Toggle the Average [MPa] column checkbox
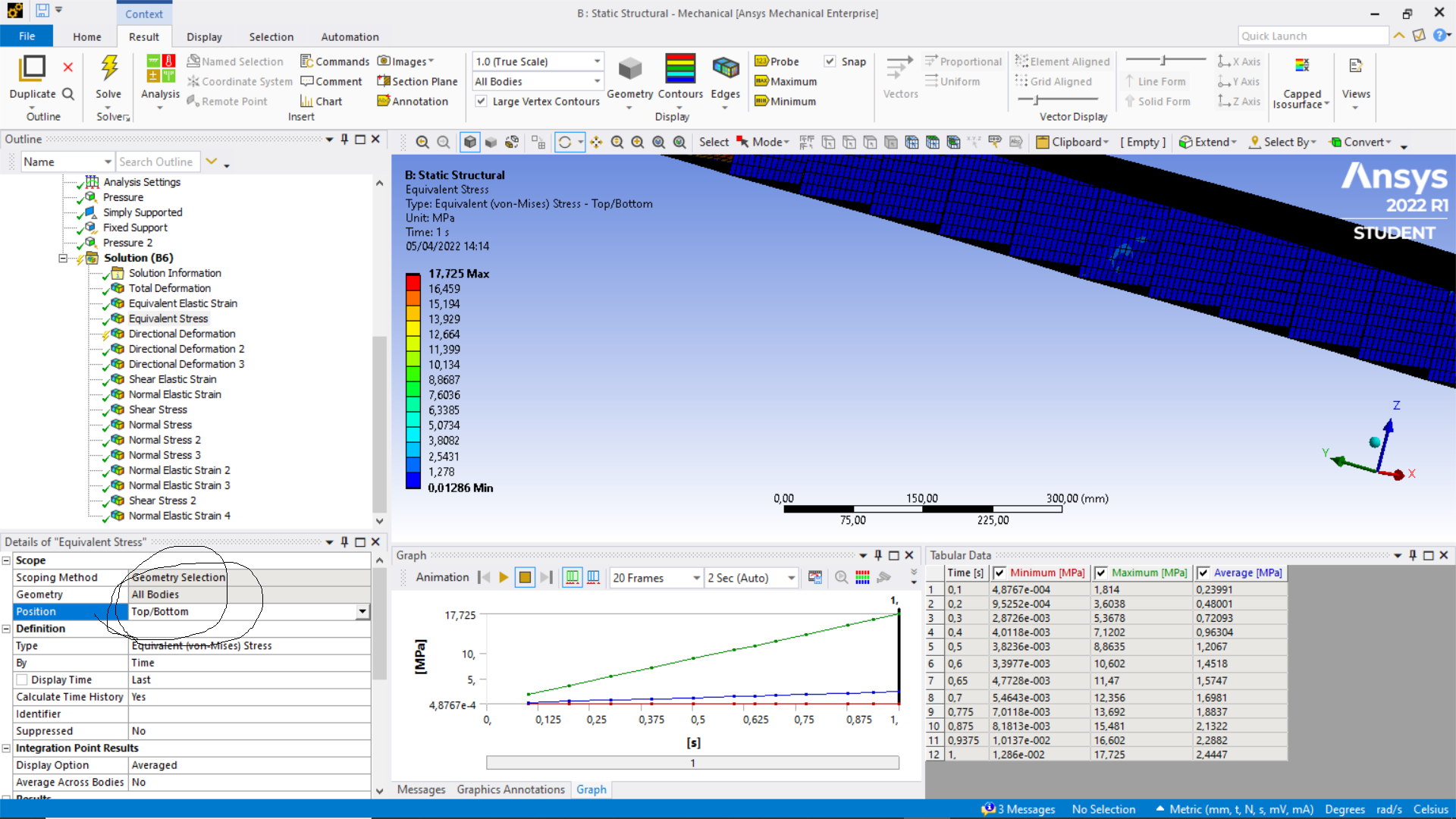 [x=1203, y=573]
